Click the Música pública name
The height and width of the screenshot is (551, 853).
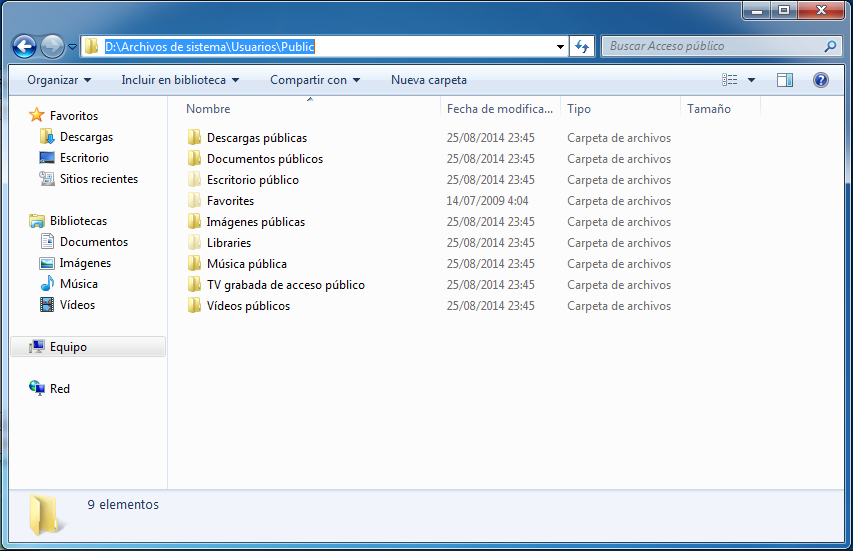[246, 264]
